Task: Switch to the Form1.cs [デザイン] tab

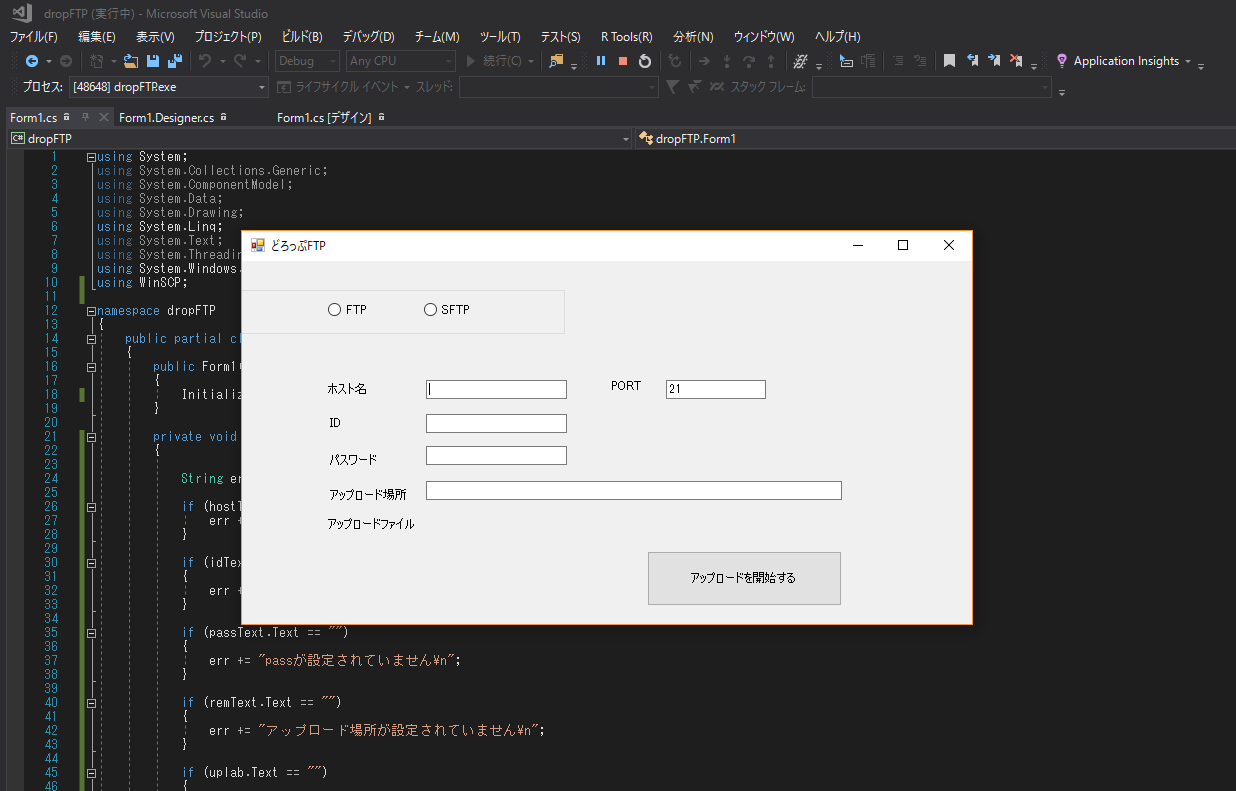Action: (x=324, y=117)
